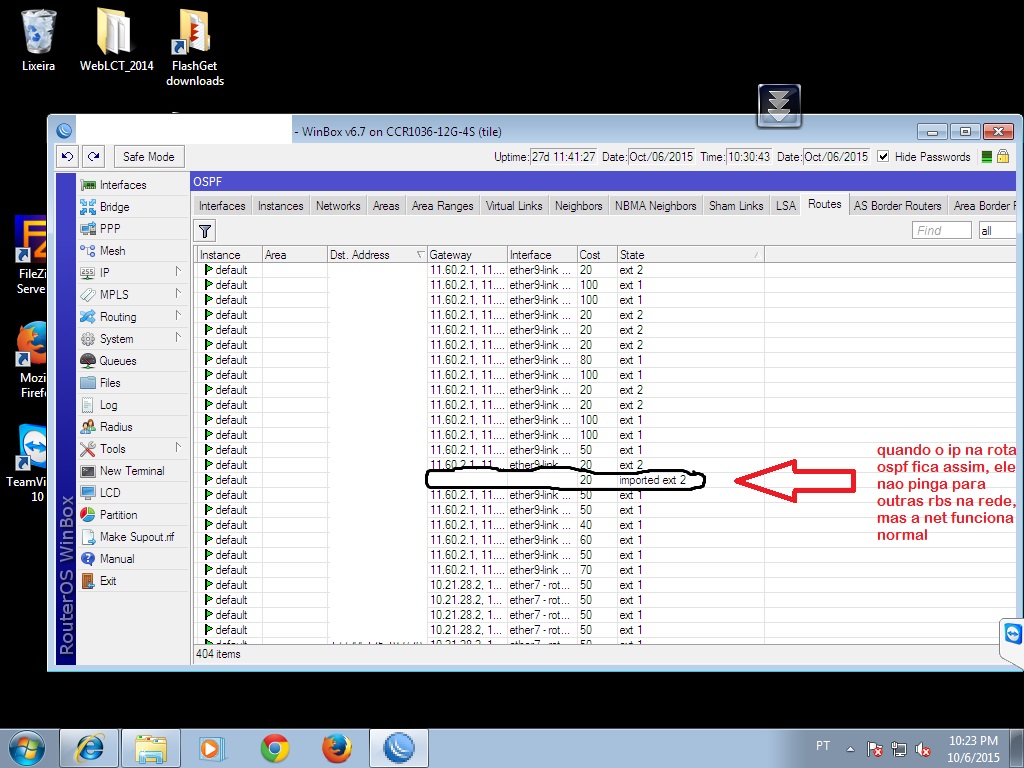Click the Gateway column header

point(467,255)
